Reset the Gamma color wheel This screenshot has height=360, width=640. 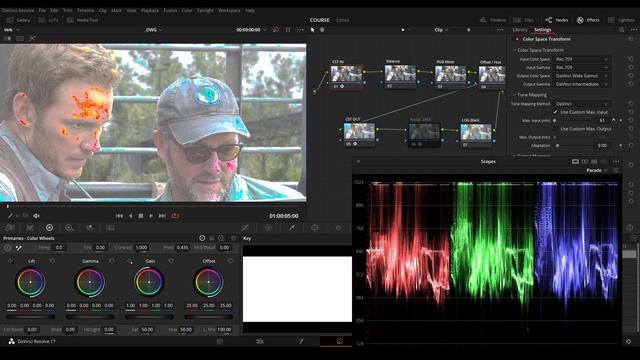point(112,261)
